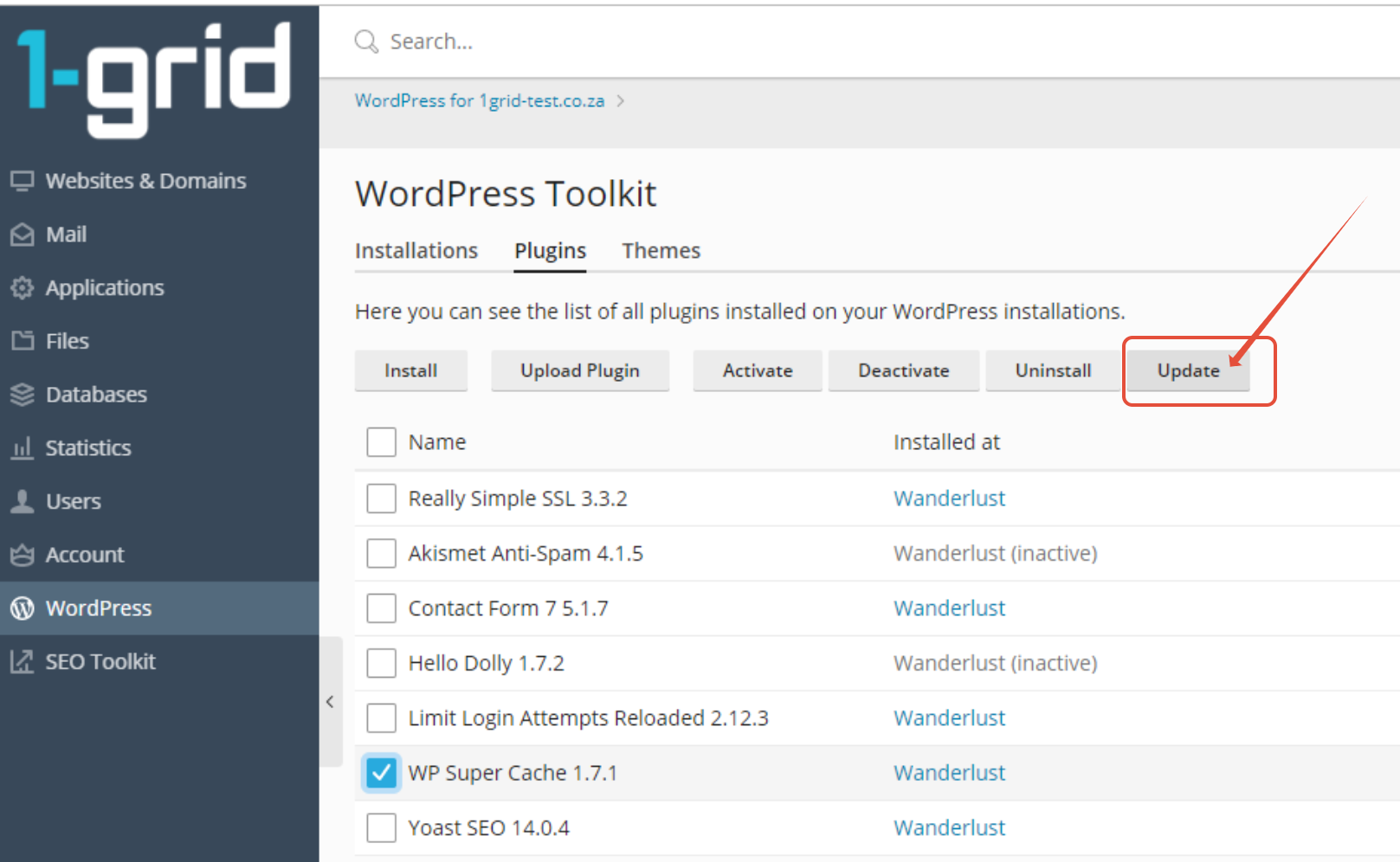Check the Akismet Anti-Spam 4.1.5 checkbox
The width and height of the screenshot is (1400, 862).
[x=381, y=553]
